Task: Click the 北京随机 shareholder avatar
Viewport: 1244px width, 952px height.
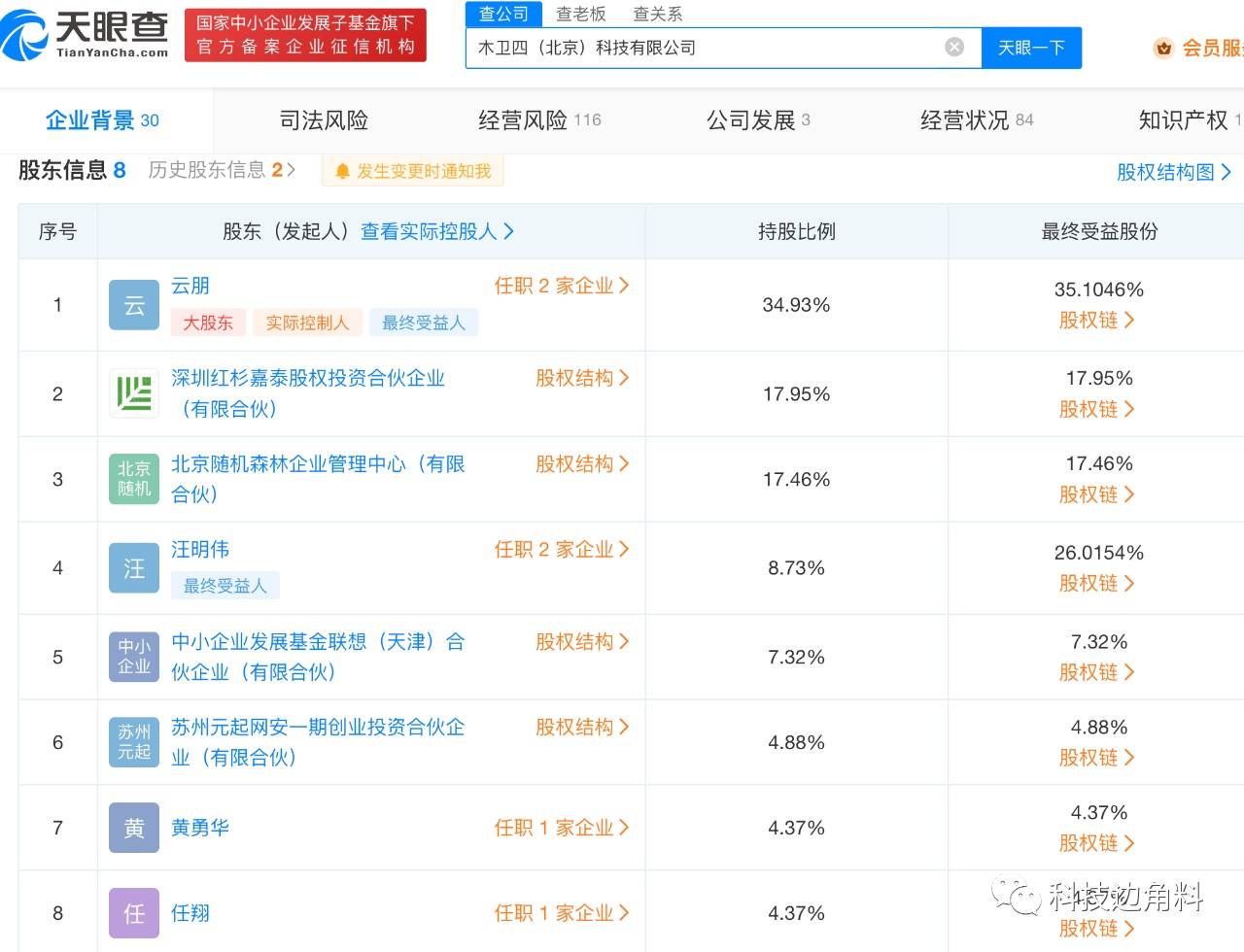Action: [x=134, y=479]
